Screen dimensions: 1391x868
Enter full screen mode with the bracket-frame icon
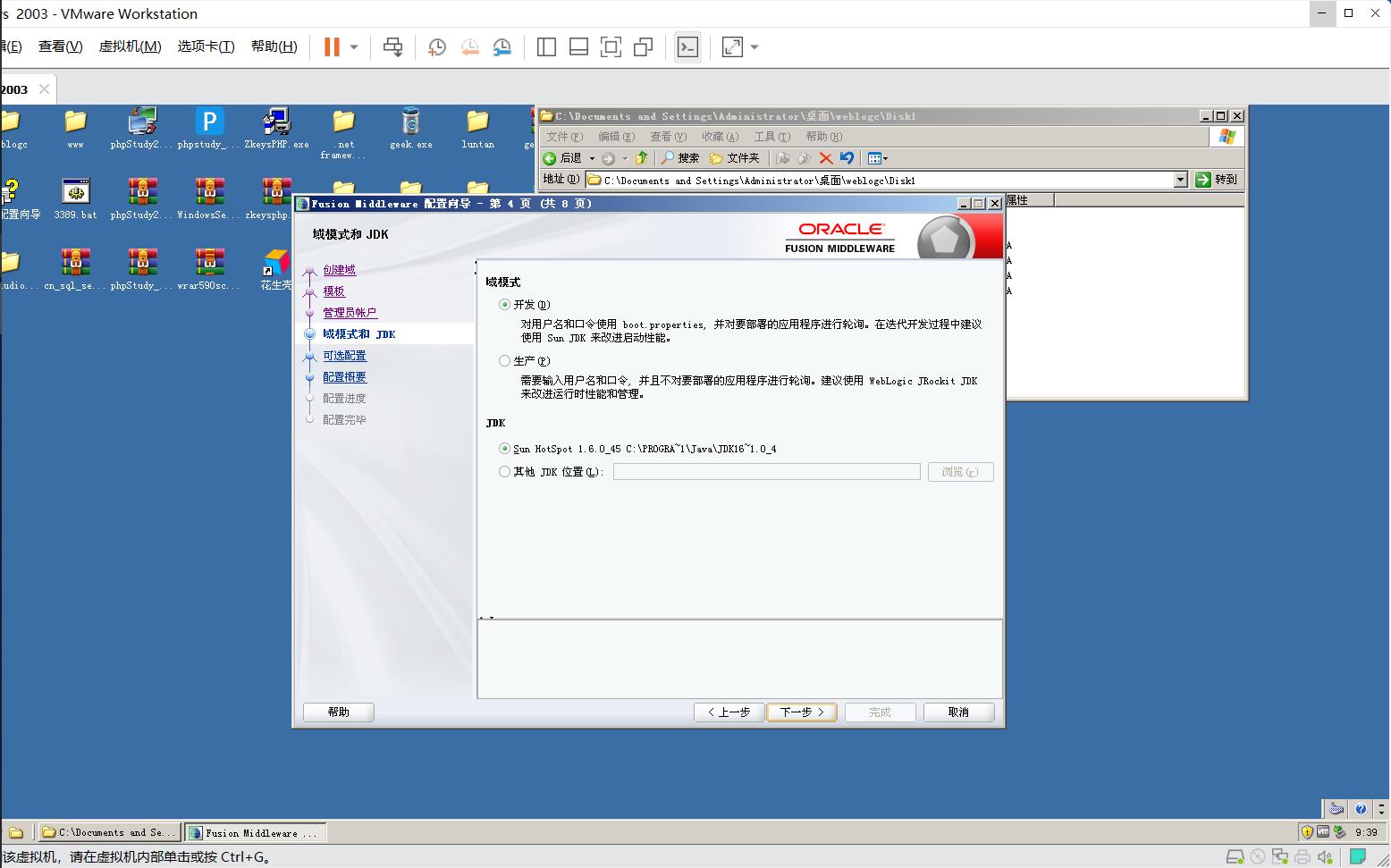611,47
